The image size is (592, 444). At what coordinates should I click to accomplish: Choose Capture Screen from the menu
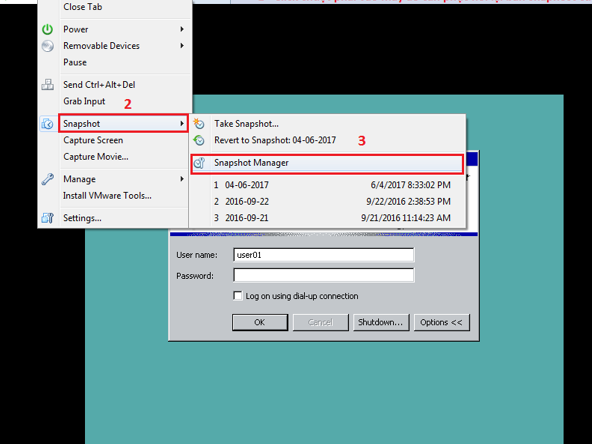coord(93,140)
